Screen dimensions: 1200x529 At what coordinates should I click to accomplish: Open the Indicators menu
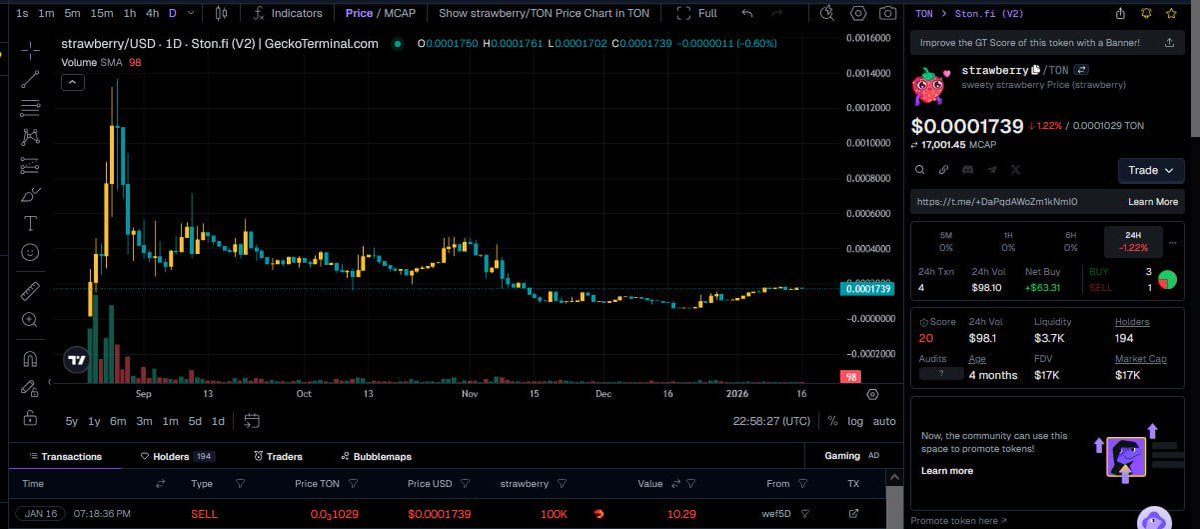pos(288,13)
